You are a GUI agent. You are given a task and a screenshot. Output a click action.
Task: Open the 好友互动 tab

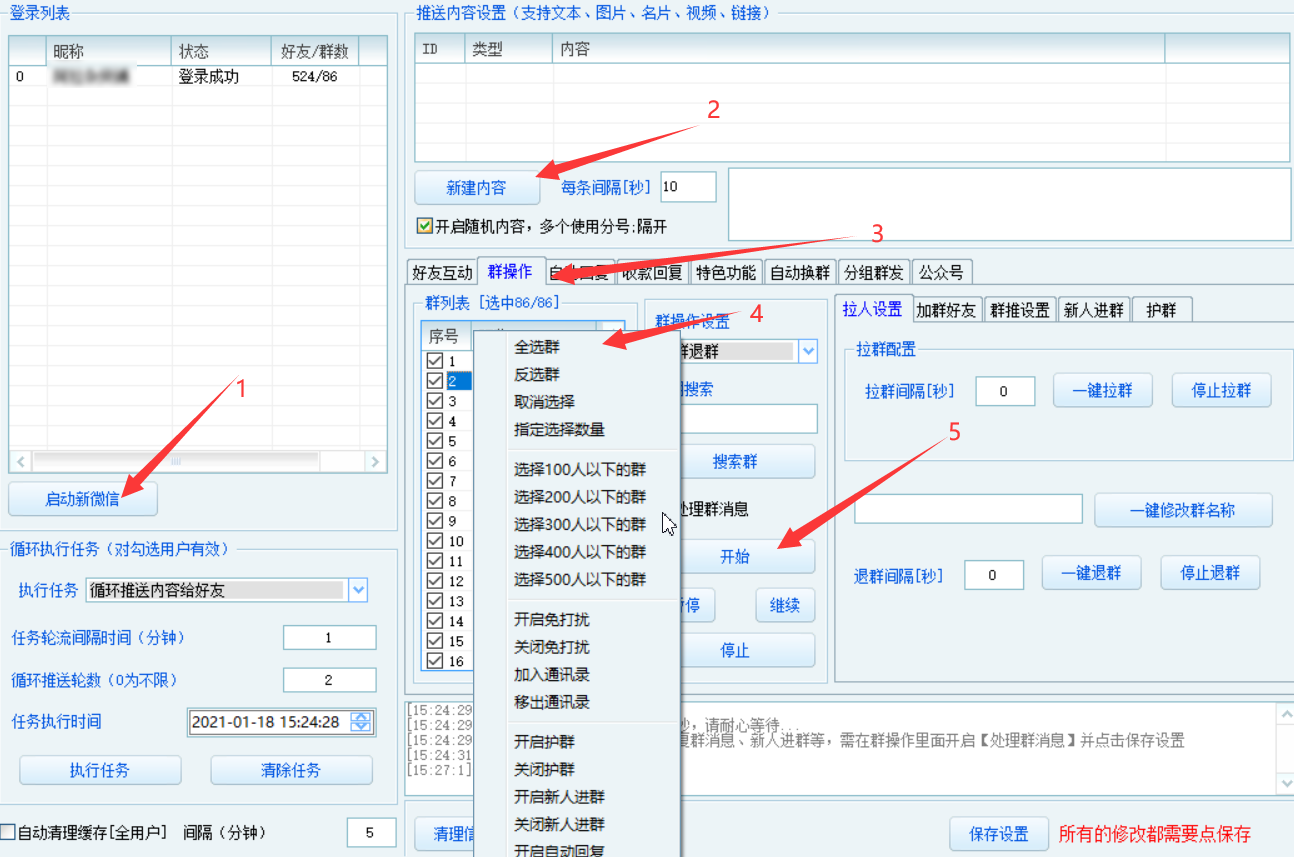[x=442, y=272]
